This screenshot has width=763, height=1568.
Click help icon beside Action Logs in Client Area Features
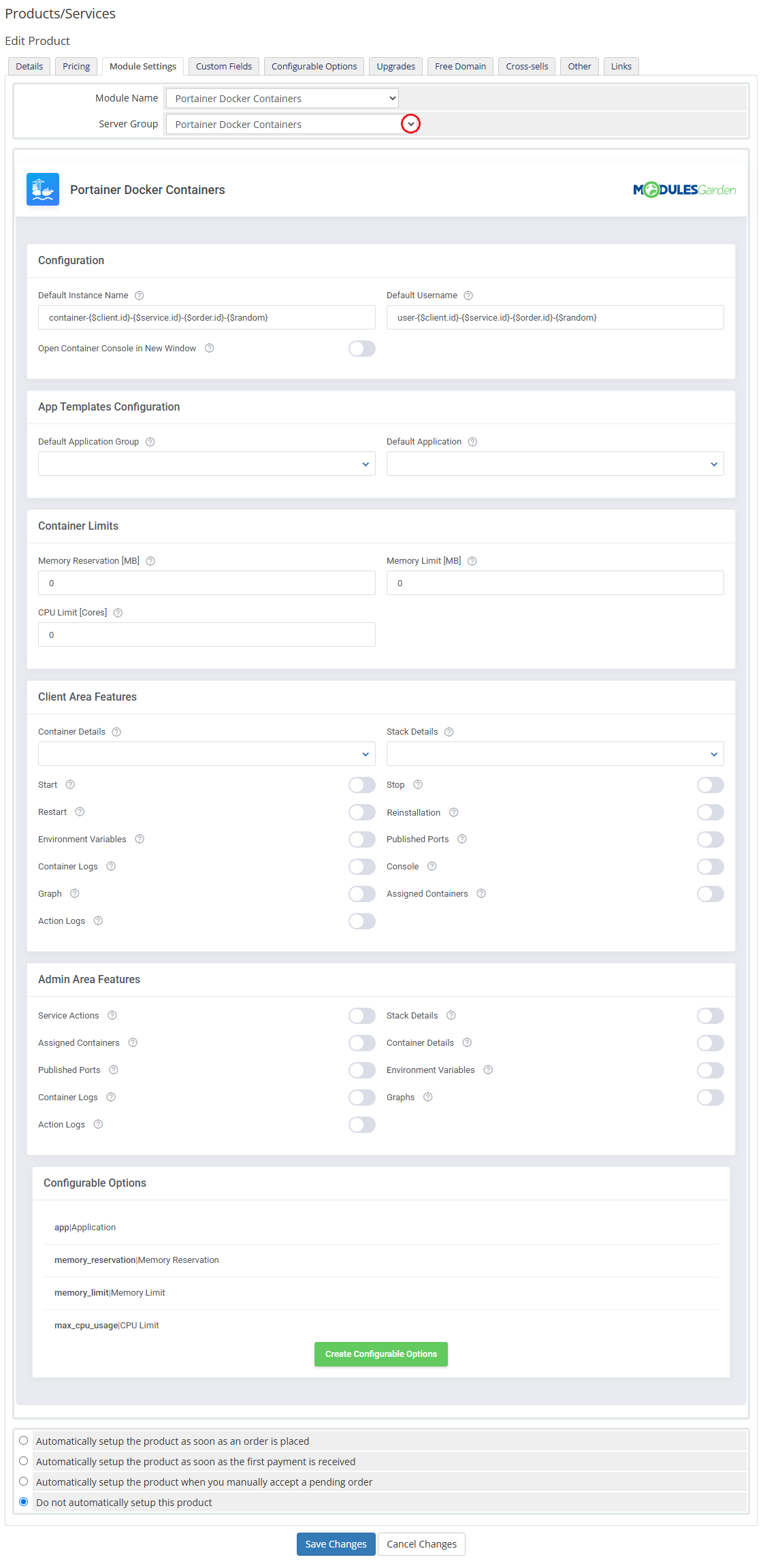tap(98, 921)
